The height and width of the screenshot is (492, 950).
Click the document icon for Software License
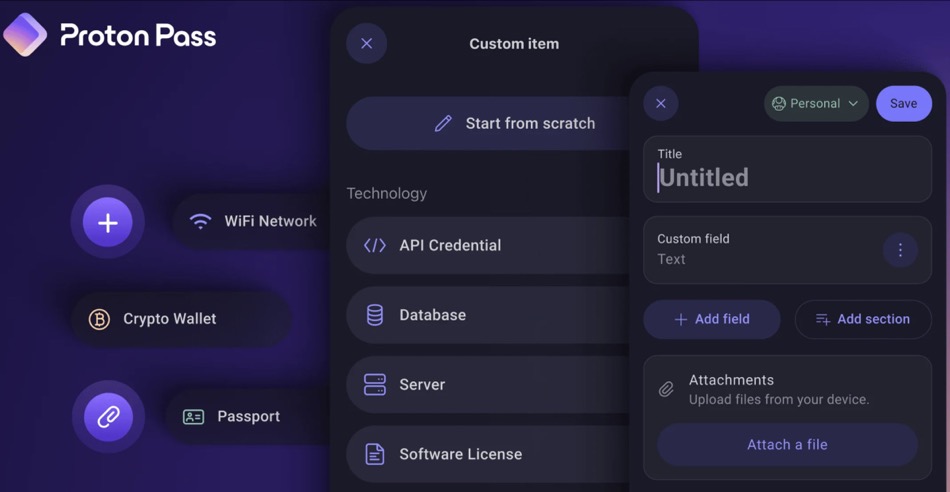pos(374,454)
